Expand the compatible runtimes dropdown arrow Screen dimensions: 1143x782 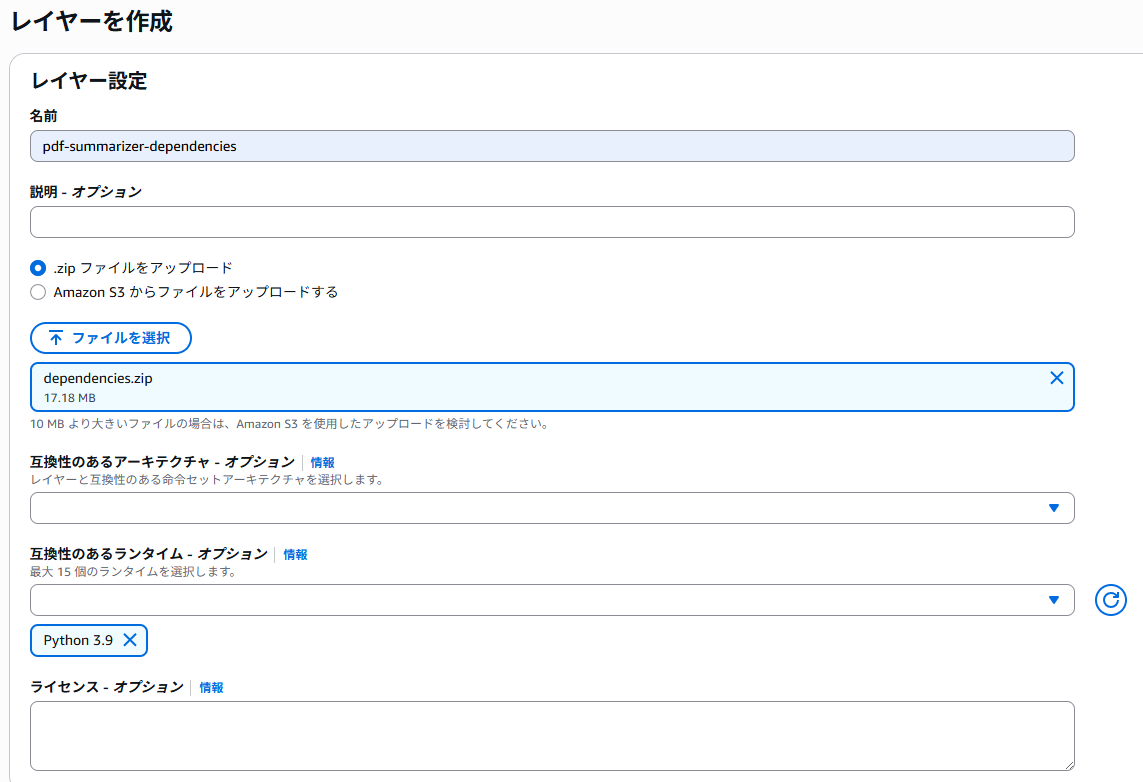1053,600
